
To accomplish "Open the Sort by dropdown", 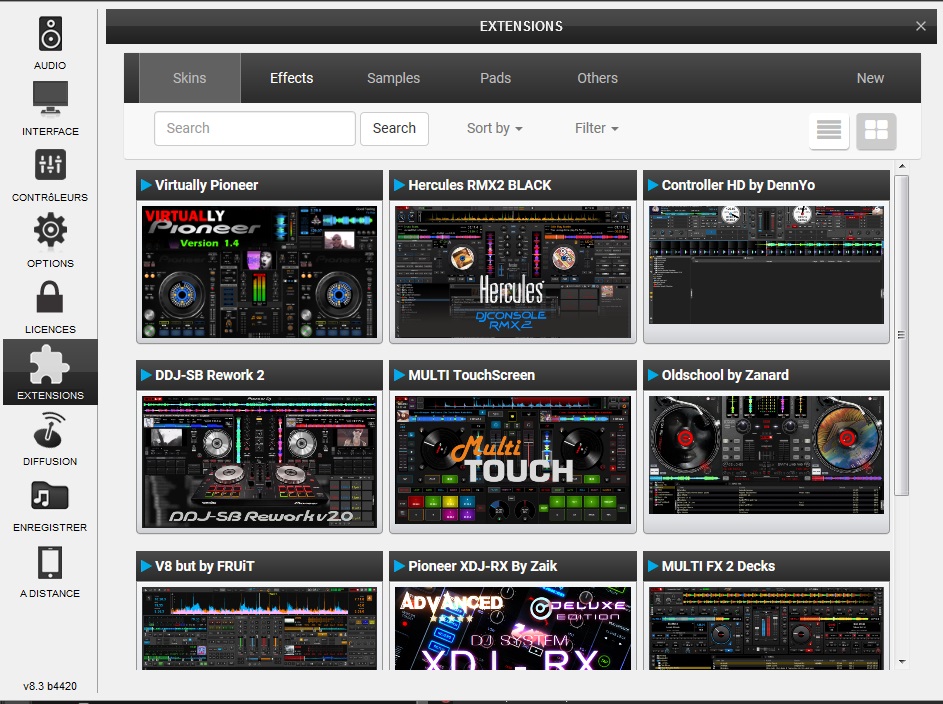I will pyautogui.click(x=494, y=128).
